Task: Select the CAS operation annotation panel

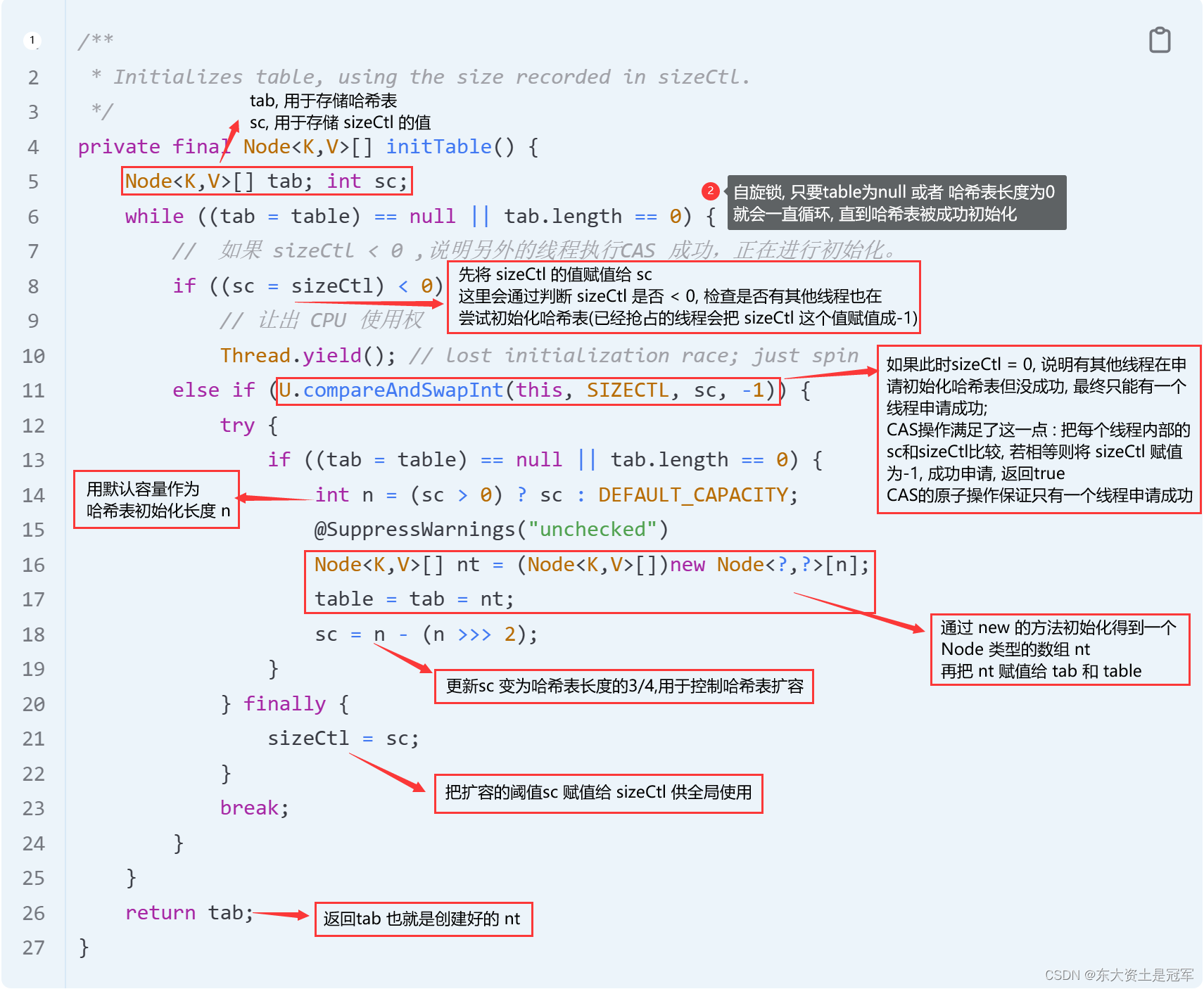Action: 1038,430
